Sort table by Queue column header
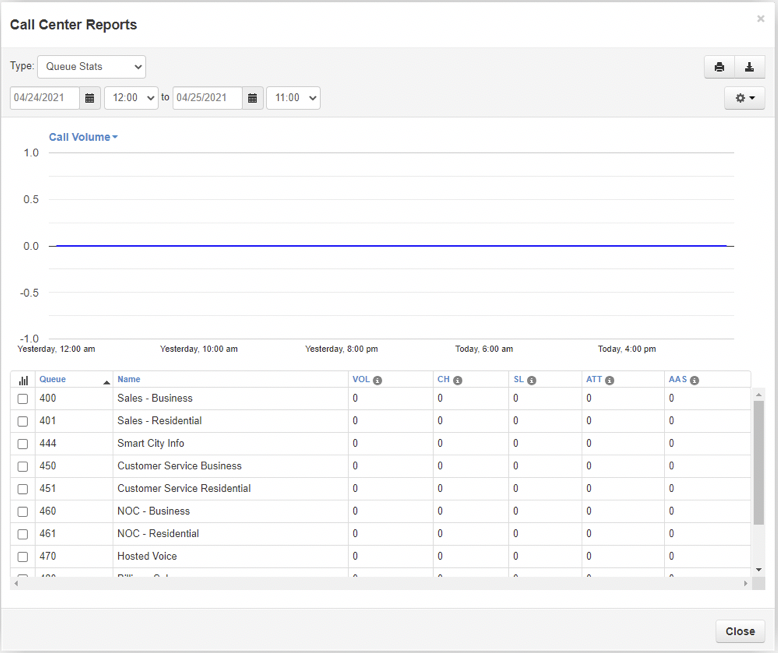The width and height of the screenshot is (778, 653). (52, 380)
